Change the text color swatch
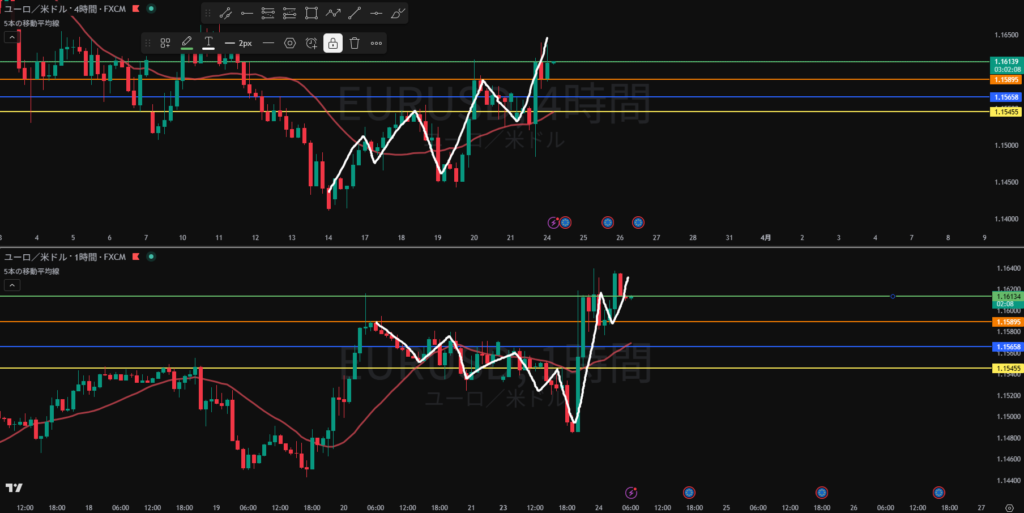 (208, 43)
